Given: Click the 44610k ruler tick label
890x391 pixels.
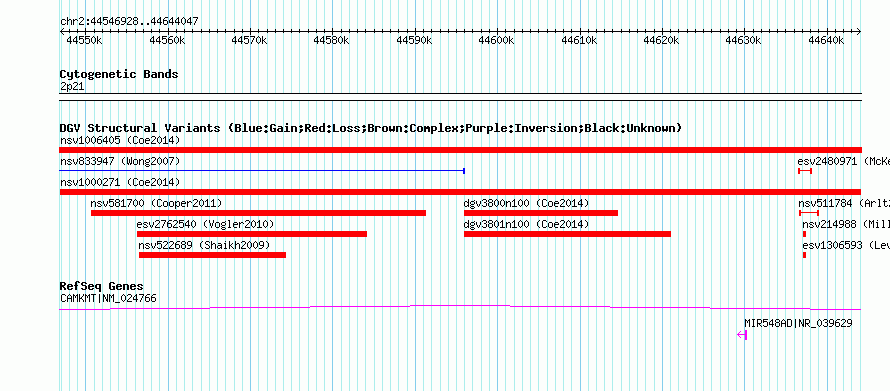Looking at the screenshot, I should pos(580,40).
